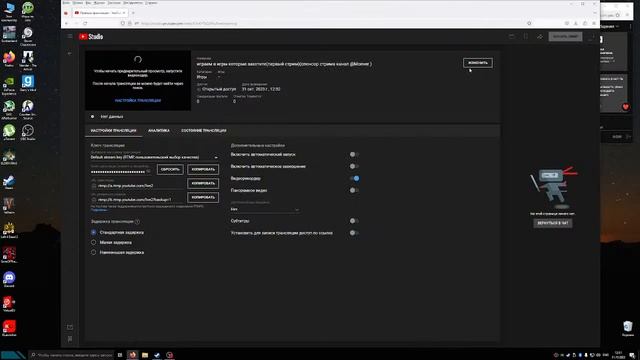
Task: Click the Изменить (Edit) button
Action: coord(478,63)
